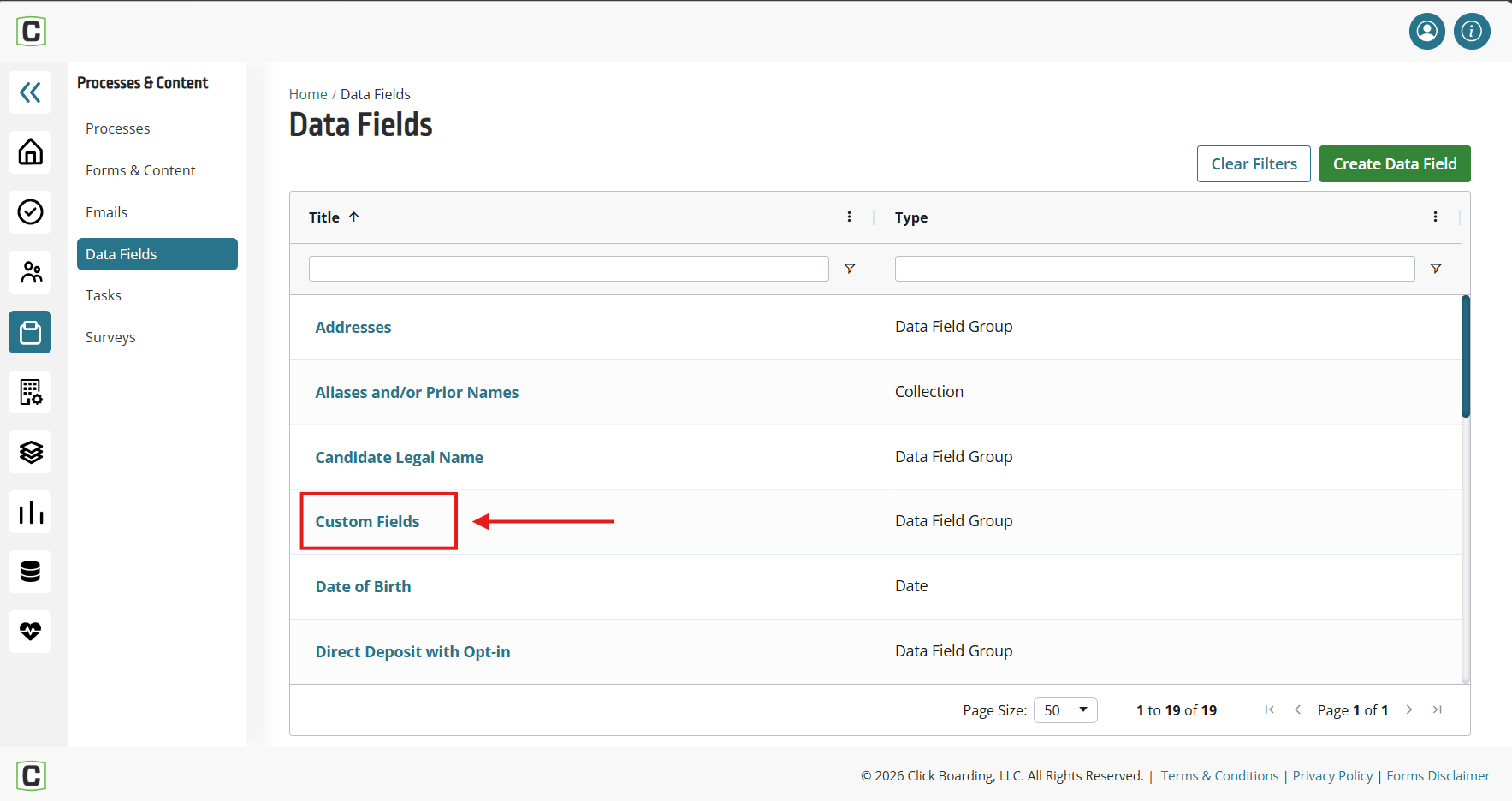Screen dimensions: 1512x801
Task: Click the Type column header
Action: (x=911, y=217)
